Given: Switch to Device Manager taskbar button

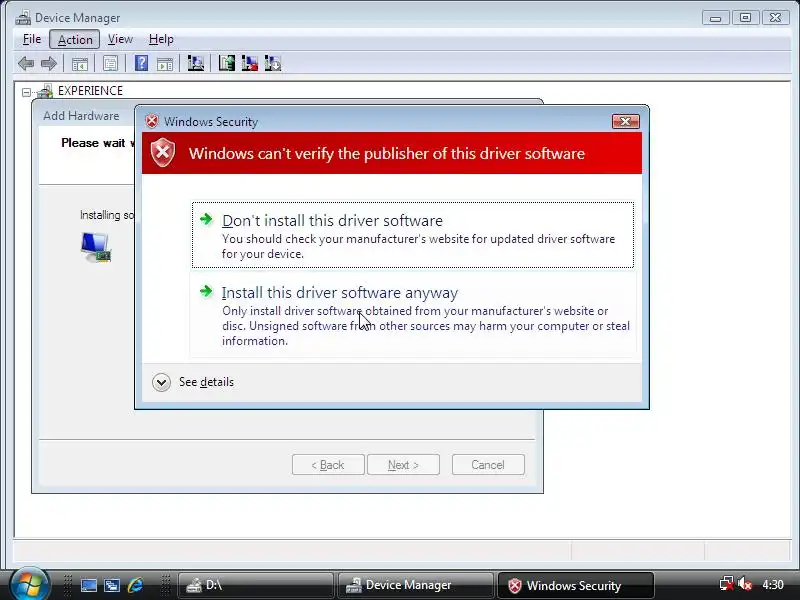Looking at the screenshot, I should click(415, 585).
